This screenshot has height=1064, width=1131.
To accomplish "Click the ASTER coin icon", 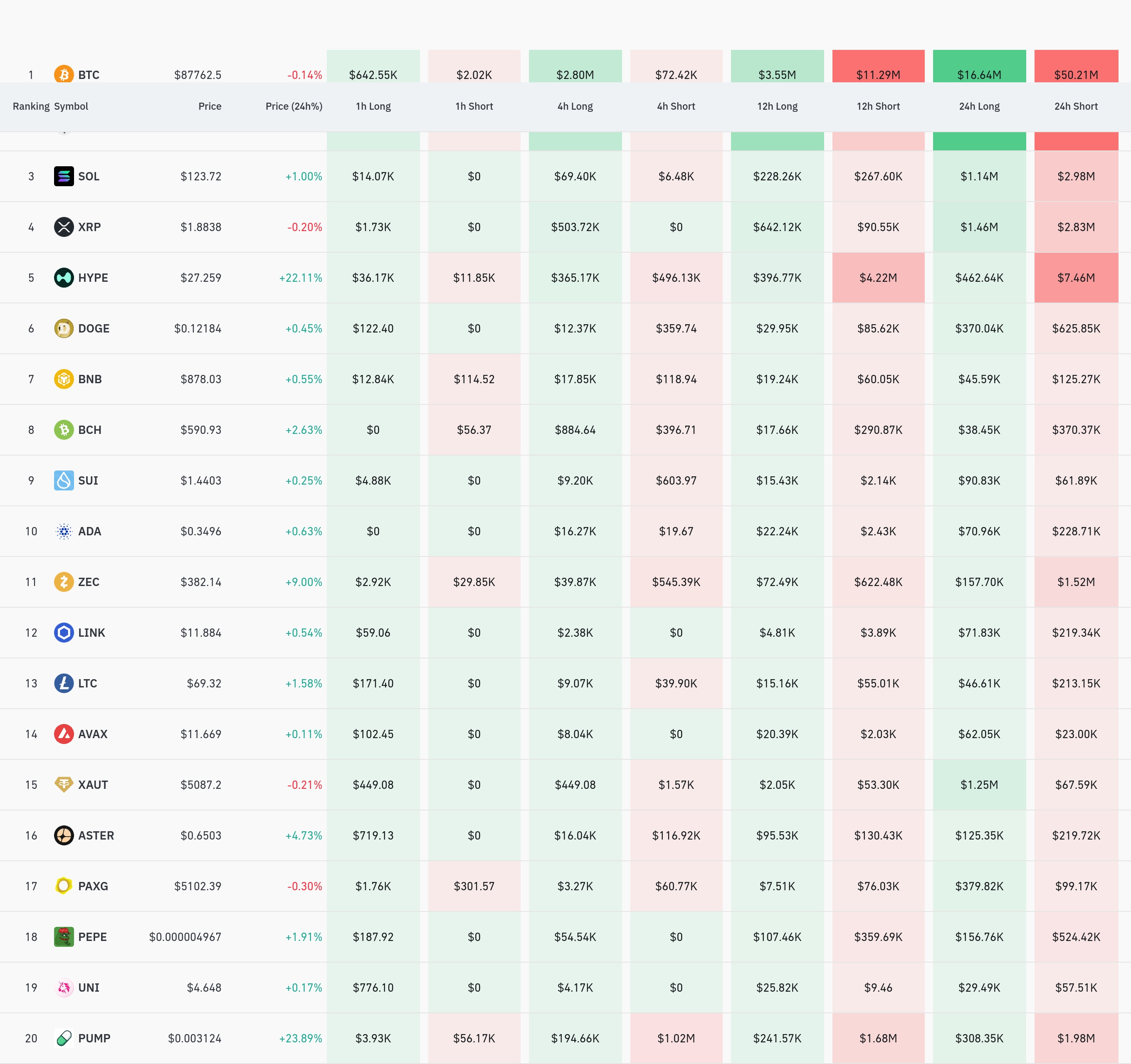I will pos(64,835).
